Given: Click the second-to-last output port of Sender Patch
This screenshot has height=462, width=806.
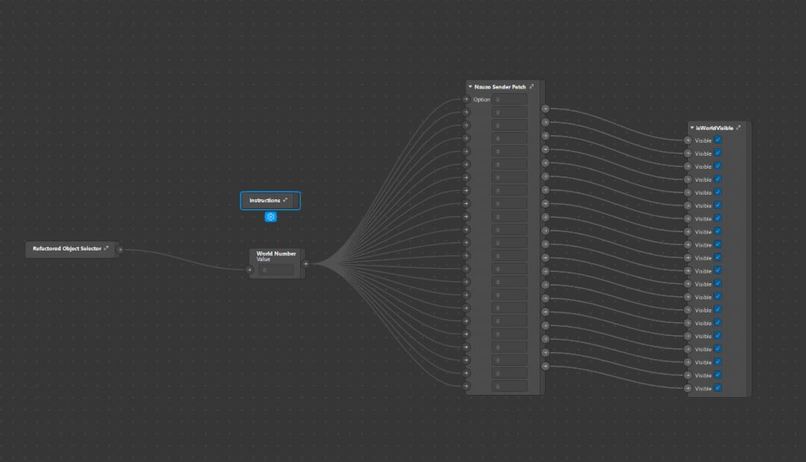Looking at the screenshot, I should (545, 353).
